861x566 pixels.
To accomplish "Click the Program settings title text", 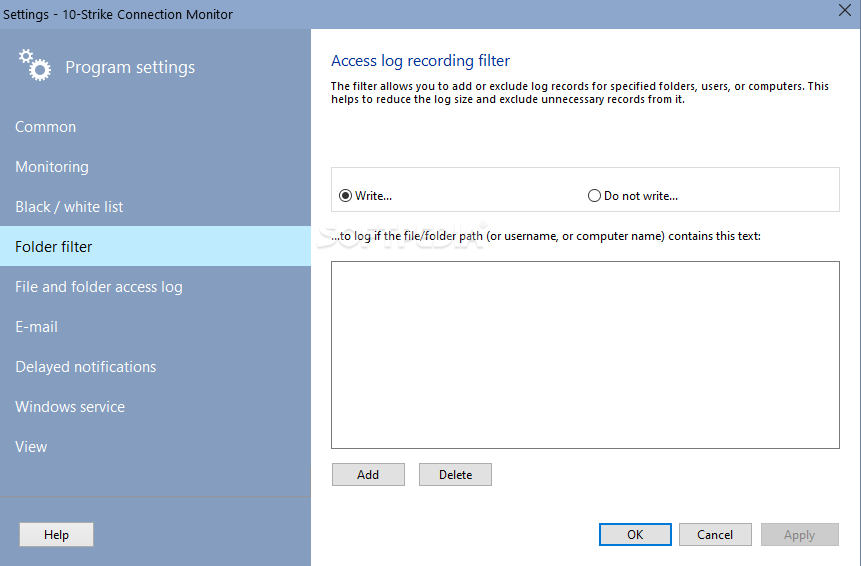I will 130,68.
